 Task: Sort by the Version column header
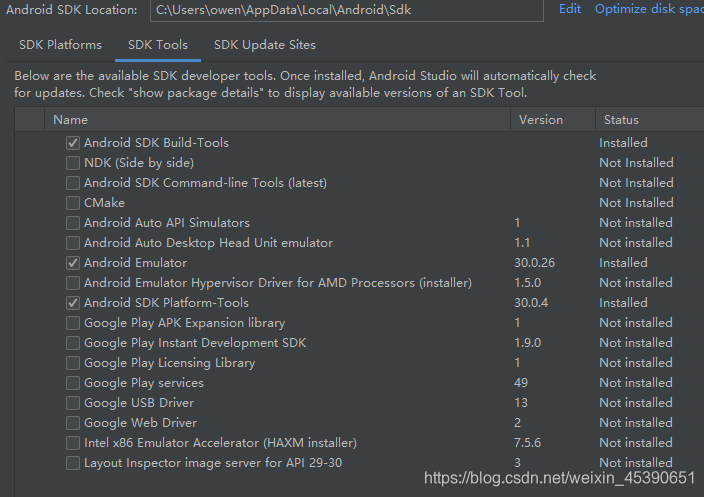553,120
